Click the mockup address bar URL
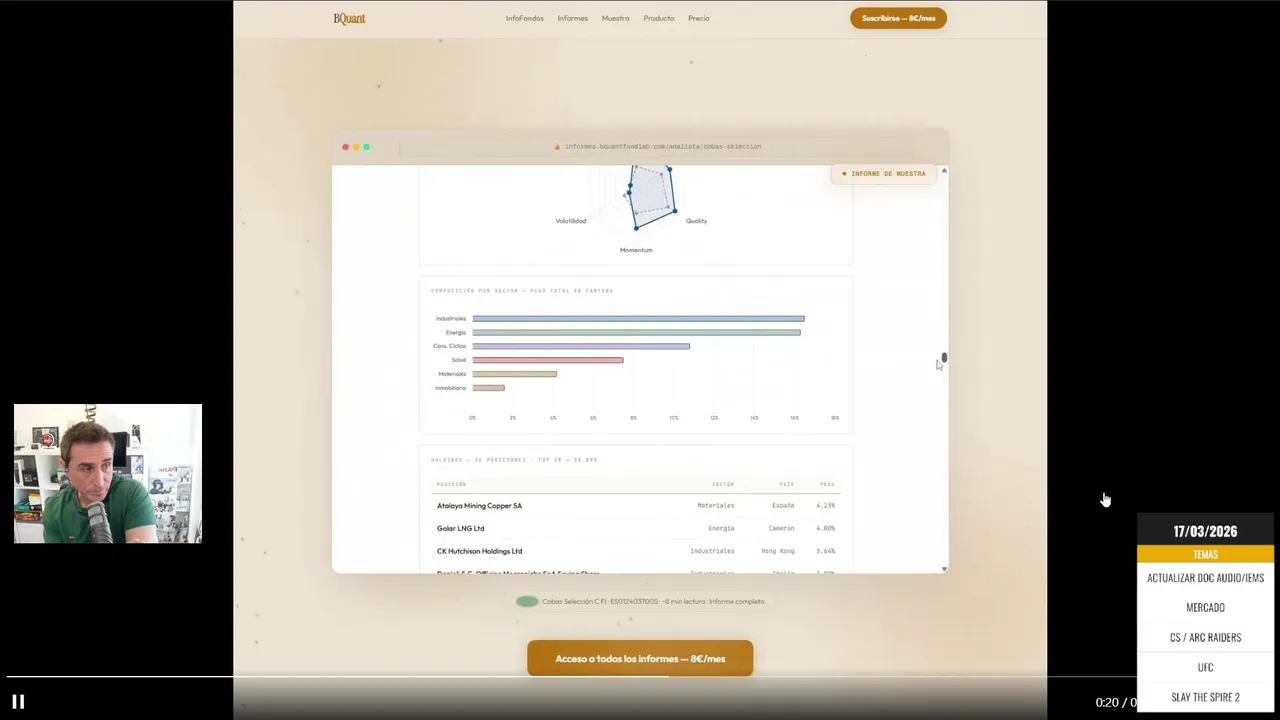This screenshot has height=720, width=1280. click(663, 147)
